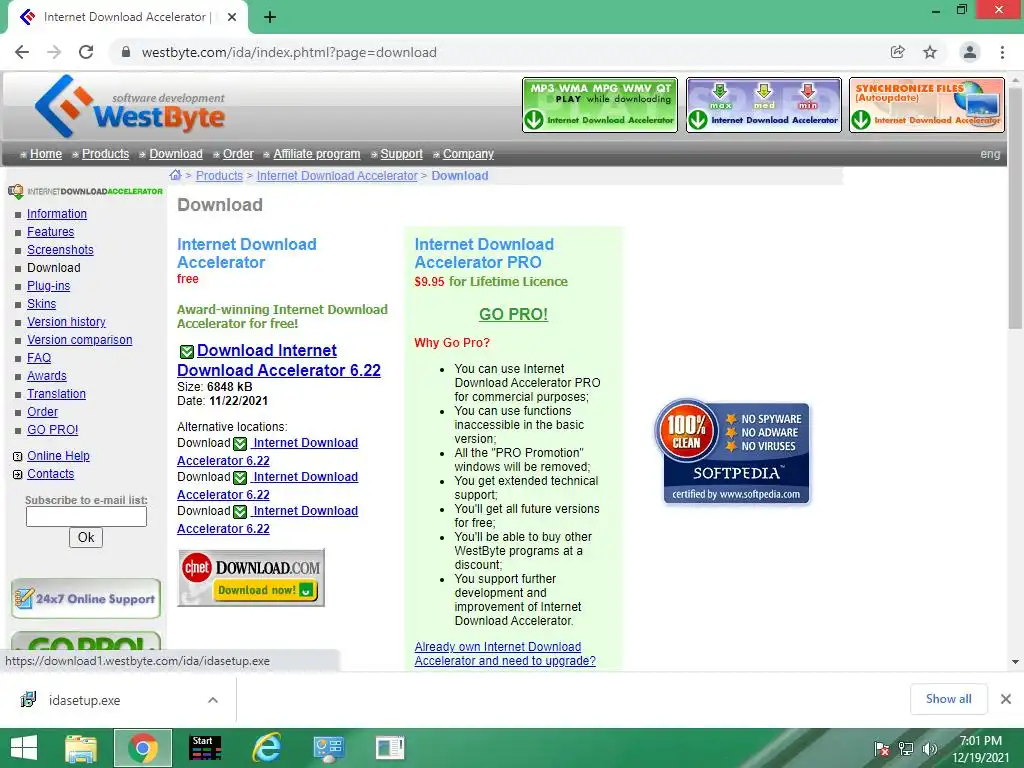Click the Ok subscribe button
The height and width of the screenshot is (768, 1024).
(86, 537)
